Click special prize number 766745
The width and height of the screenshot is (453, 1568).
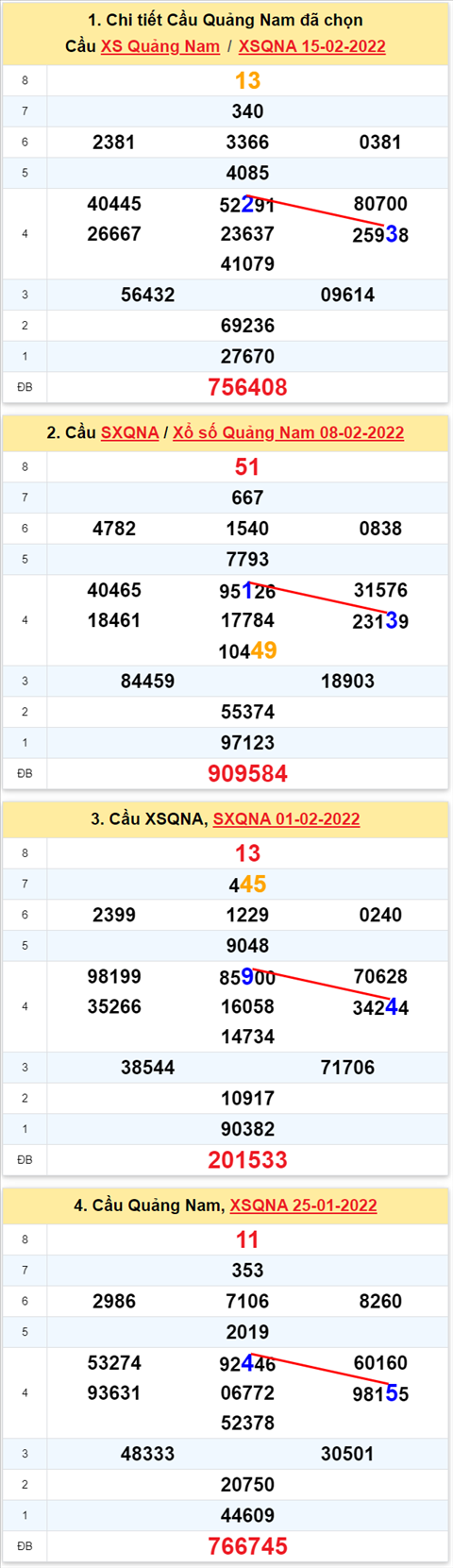(x=247, y=1545)
